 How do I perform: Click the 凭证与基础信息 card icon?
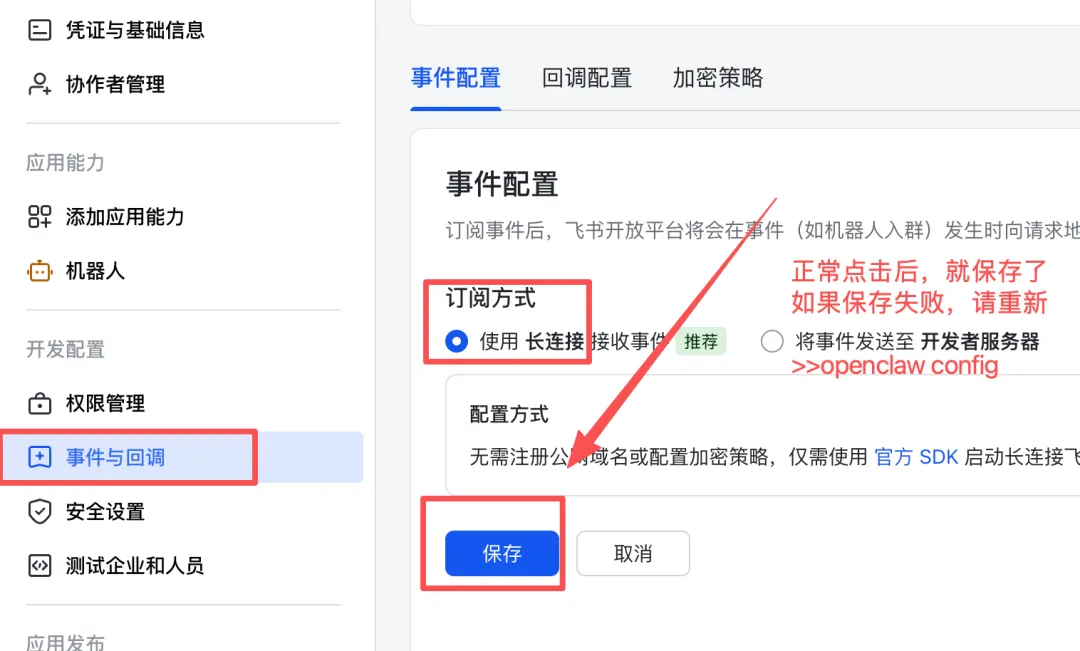[39, 30]
